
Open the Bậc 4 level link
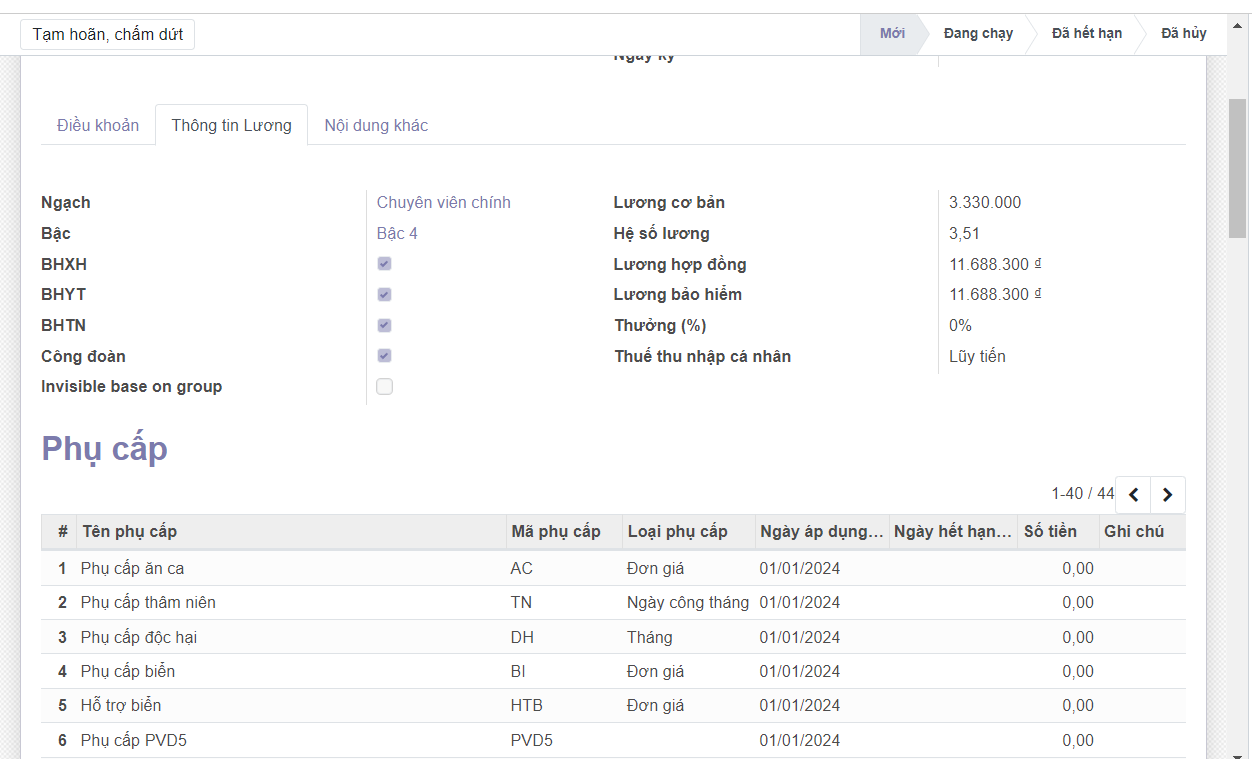pyautogui.click(x=397, y=234)
